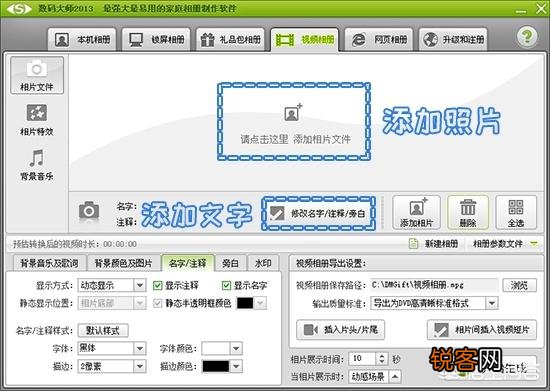Image resolution: width=550 pixels, height=391 pixels.
Task: Switch to the 视频相册 tab
Action: [x=304, y=40]
